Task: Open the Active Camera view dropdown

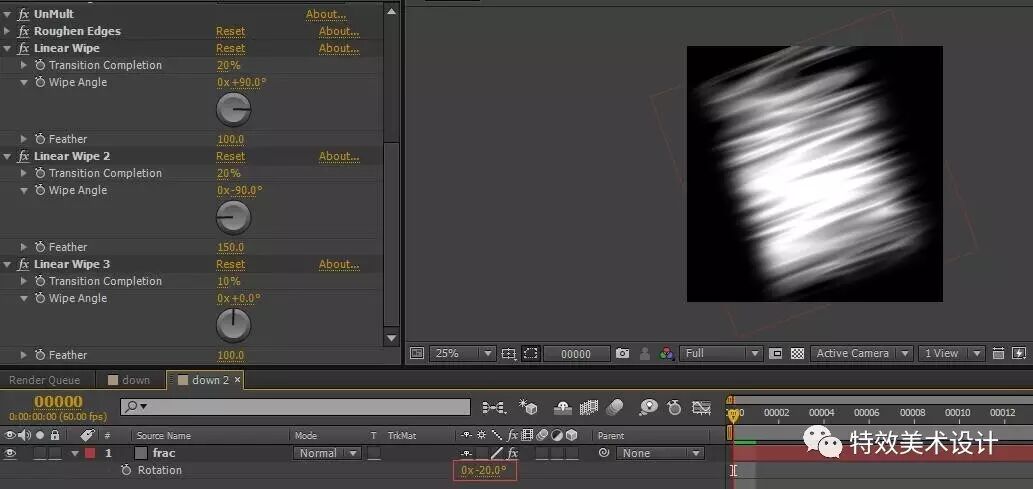Action: point(862,353)
